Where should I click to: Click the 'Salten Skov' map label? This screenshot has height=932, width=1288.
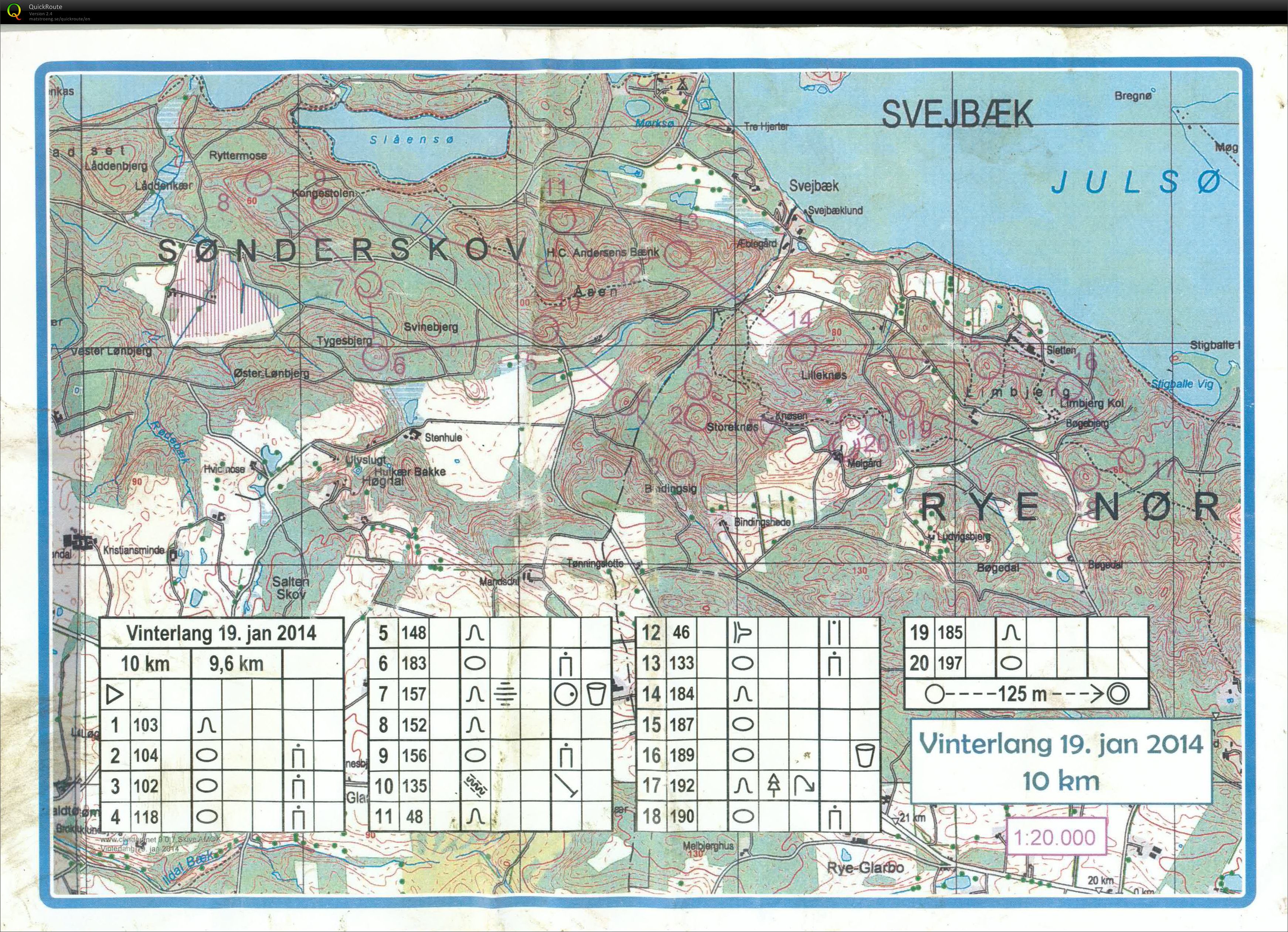(291, 587)
